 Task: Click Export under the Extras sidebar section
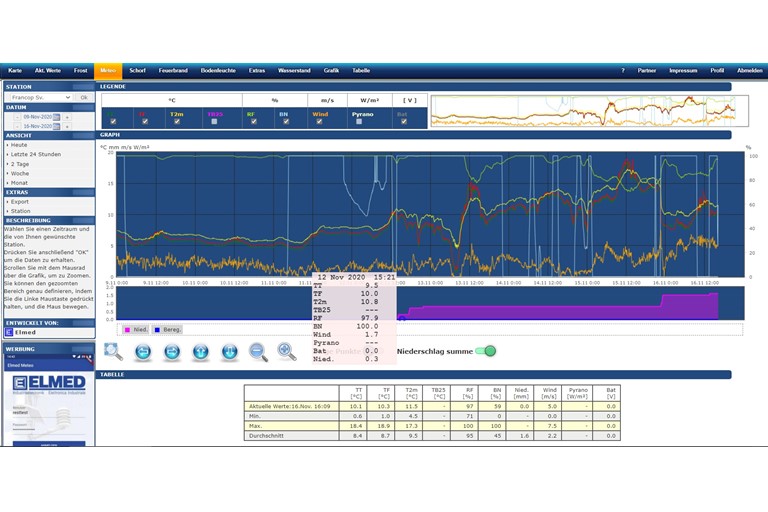point(20,202)
